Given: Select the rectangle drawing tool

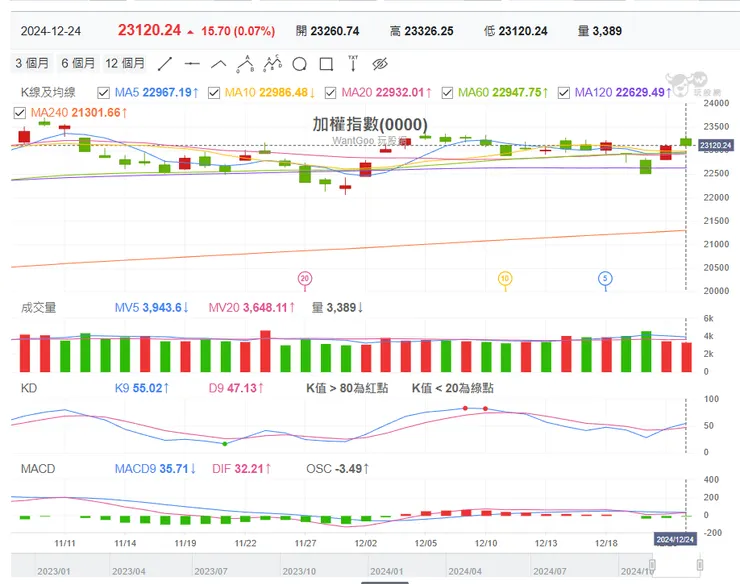Looking at the screenshot, I should coord(326,64).
